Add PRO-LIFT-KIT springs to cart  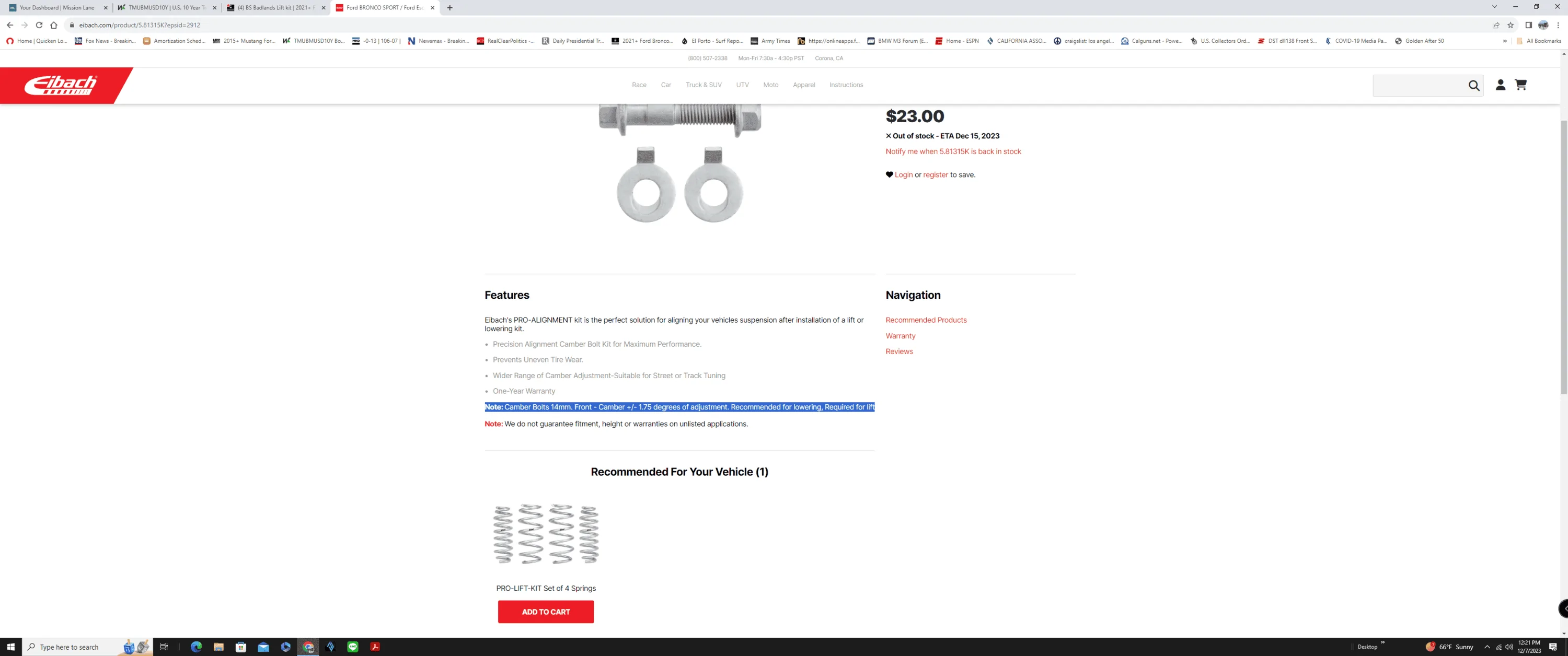click(x=545, y=612)
